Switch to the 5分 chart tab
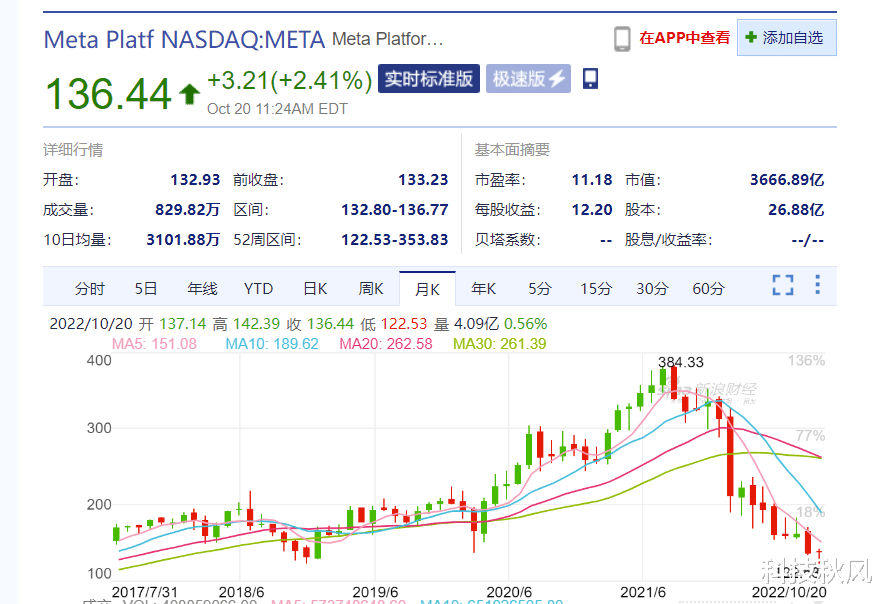 click(540, 289)
